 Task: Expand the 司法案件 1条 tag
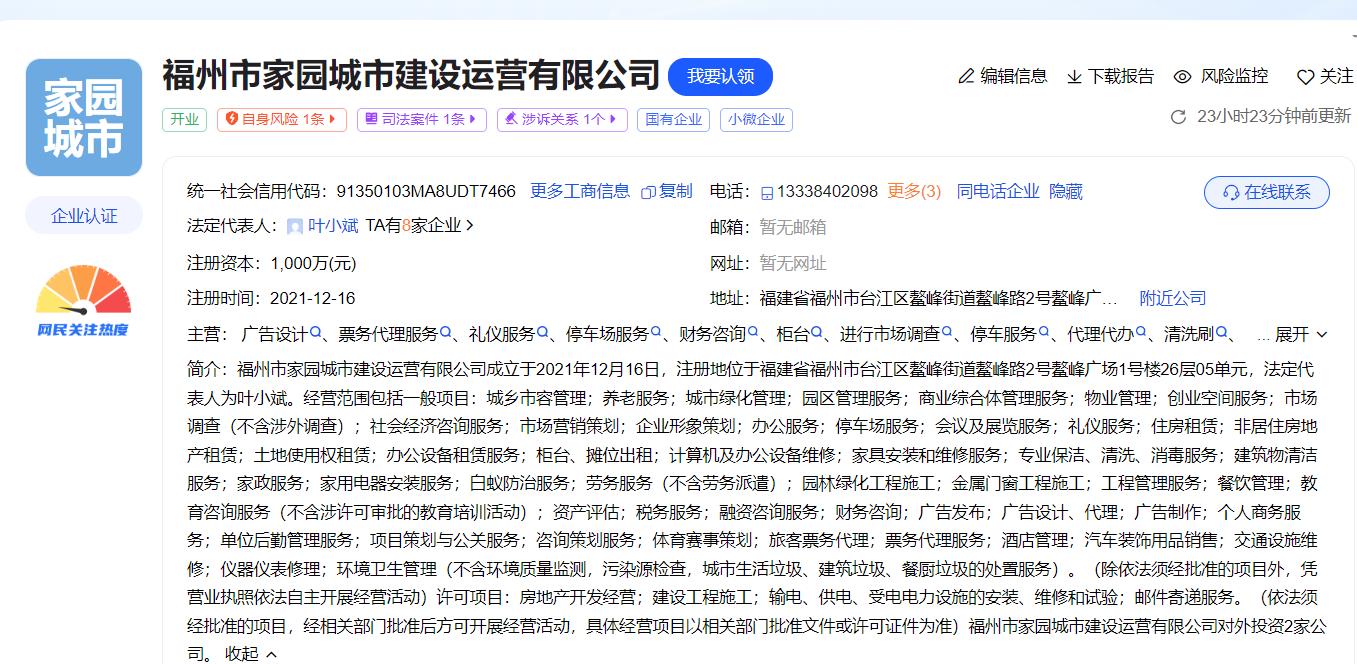point(422,119)
